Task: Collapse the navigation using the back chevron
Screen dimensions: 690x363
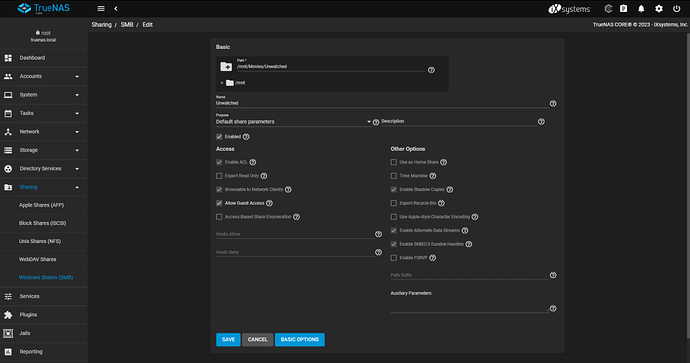Action: (116, 8)
